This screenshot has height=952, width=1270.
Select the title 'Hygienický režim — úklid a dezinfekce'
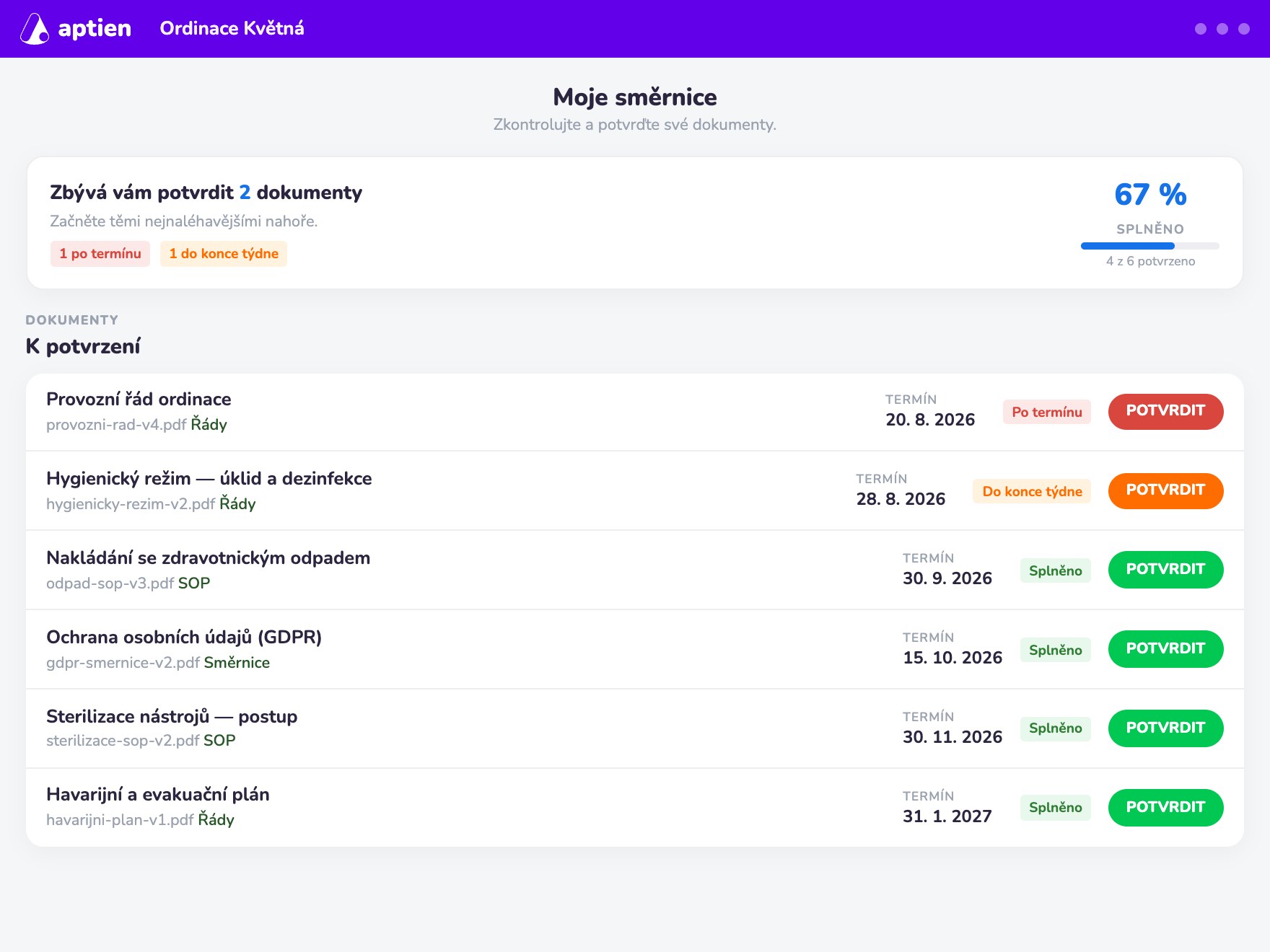point(209,479)
